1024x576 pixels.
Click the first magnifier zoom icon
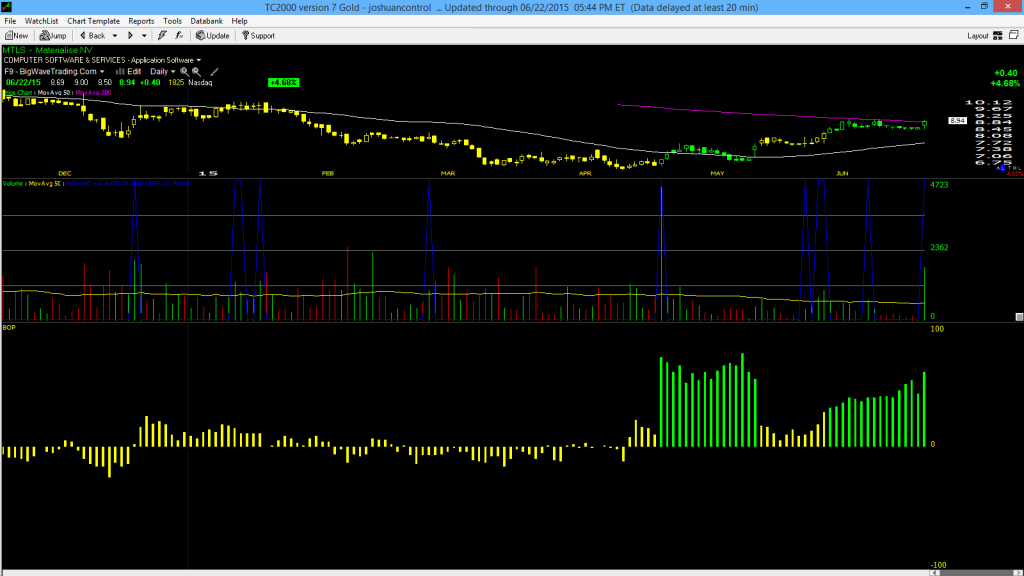point(185,72)
